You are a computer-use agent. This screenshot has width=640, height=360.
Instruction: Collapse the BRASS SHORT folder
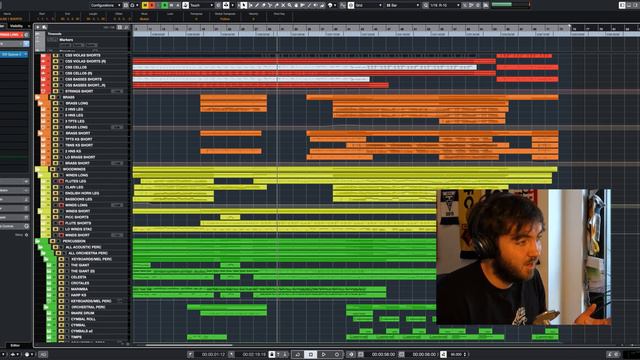(40, 133)
